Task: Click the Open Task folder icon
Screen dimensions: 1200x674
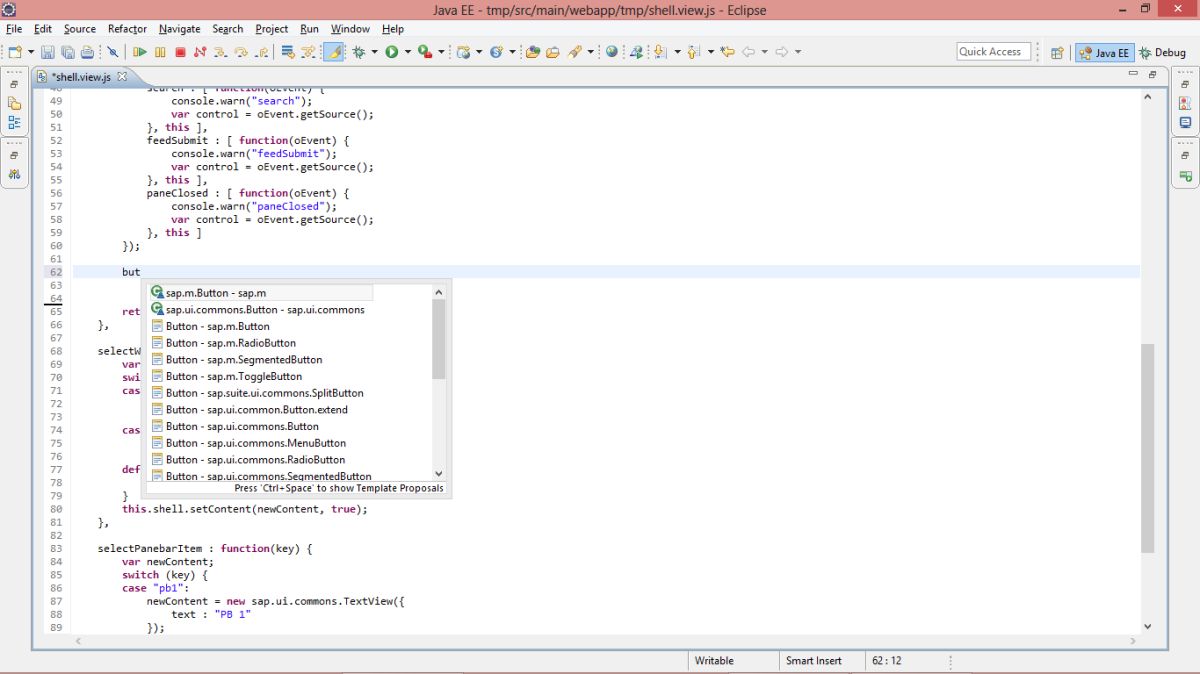Action: tap(552, 52)
